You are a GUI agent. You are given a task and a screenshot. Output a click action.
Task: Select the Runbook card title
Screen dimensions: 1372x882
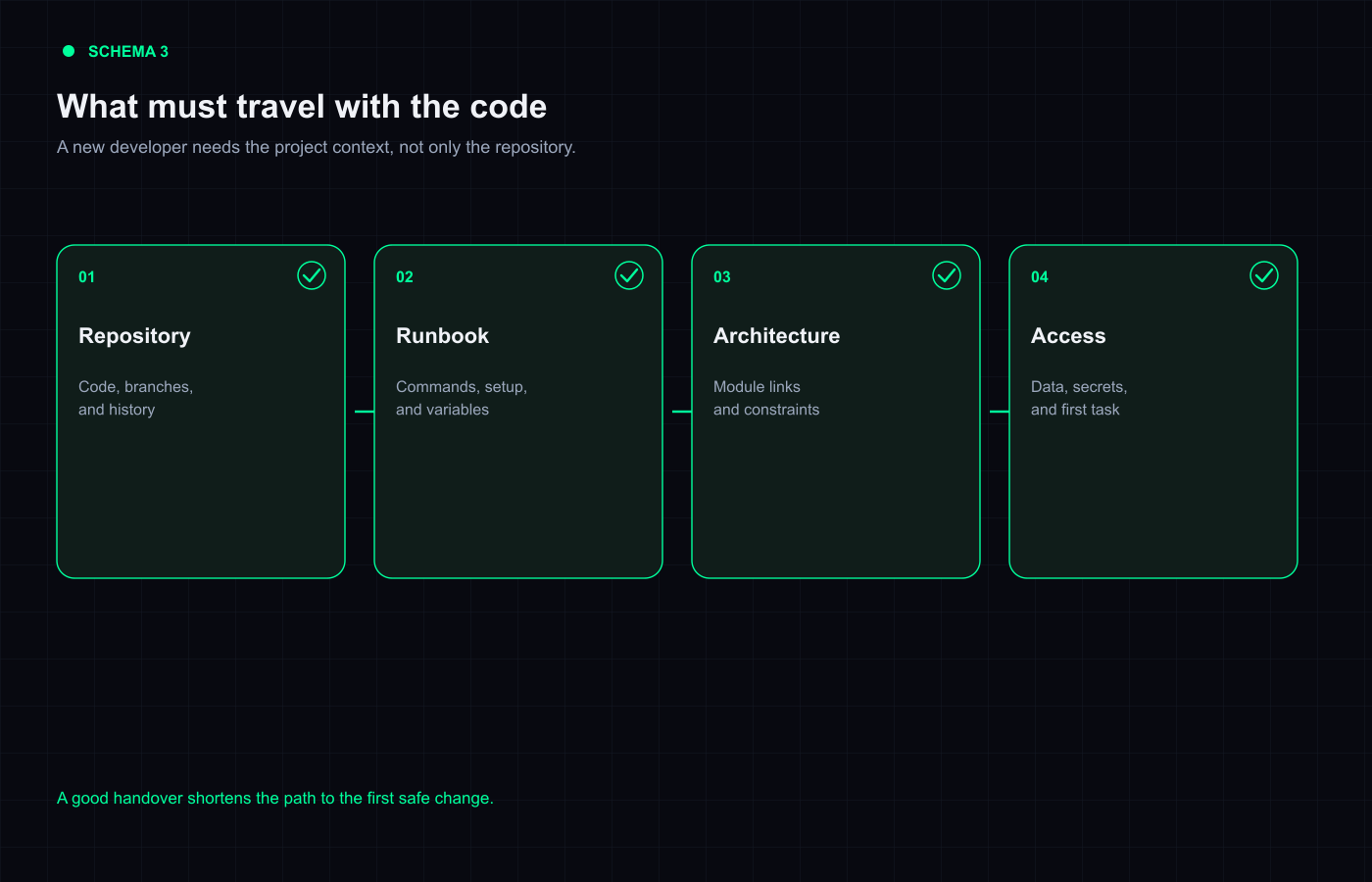point(442,336)
